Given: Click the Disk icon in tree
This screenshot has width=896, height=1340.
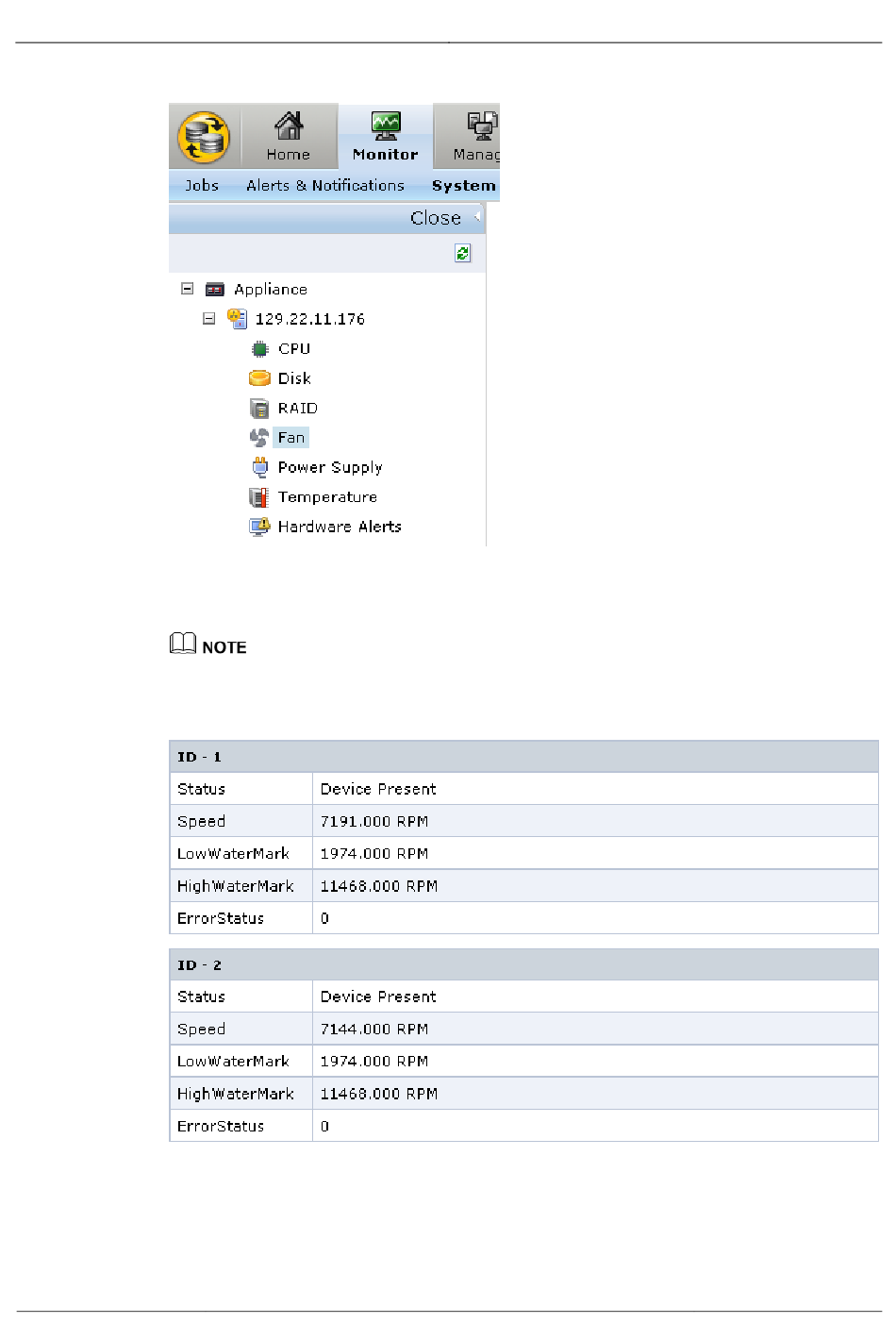Looking at the screenshot, I should point(259,378).
